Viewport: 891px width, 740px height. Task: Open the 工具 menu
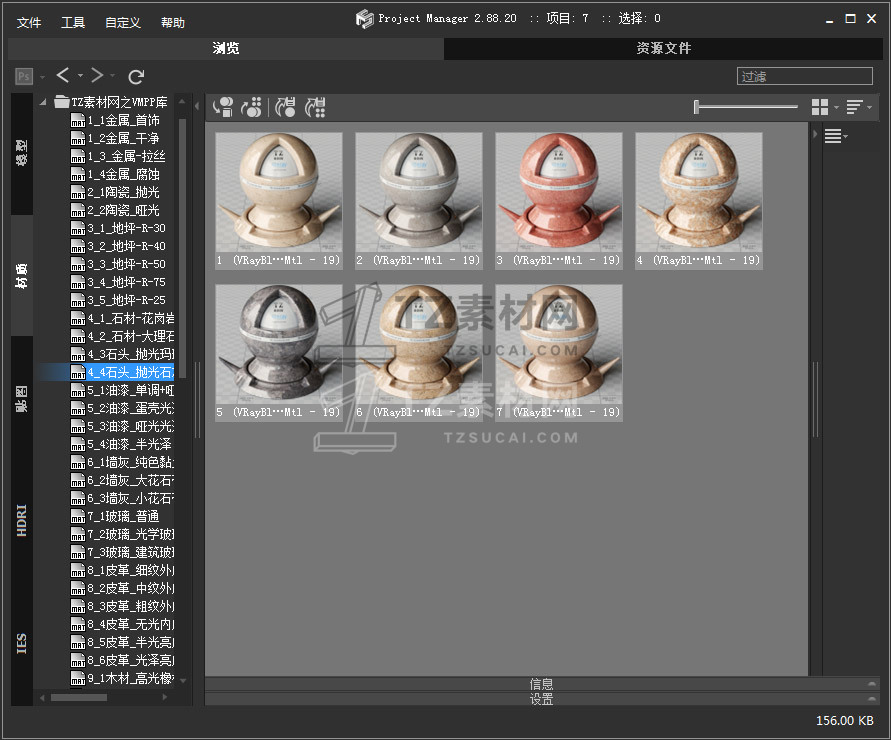tap(73, 22)
